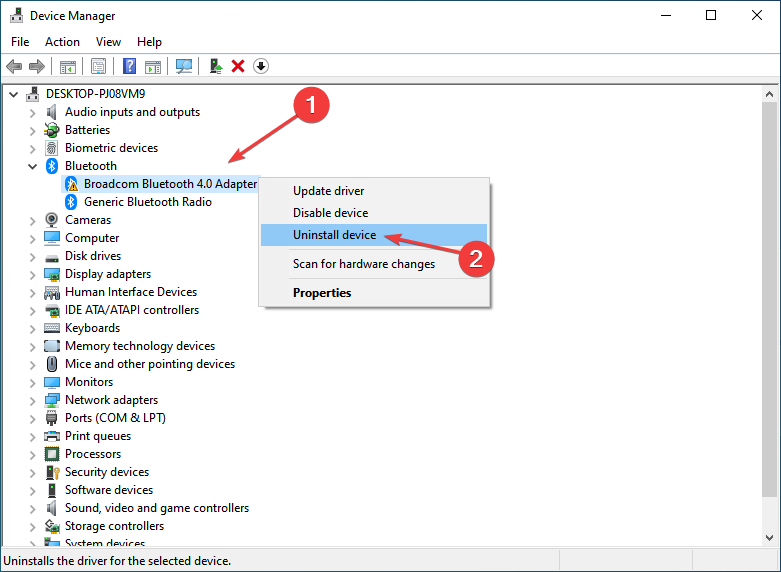Image resolution: width=781 pixels, height=572 pixels.
Task: Expand the Monitors category chevron
Action: (x=32, y=382)
